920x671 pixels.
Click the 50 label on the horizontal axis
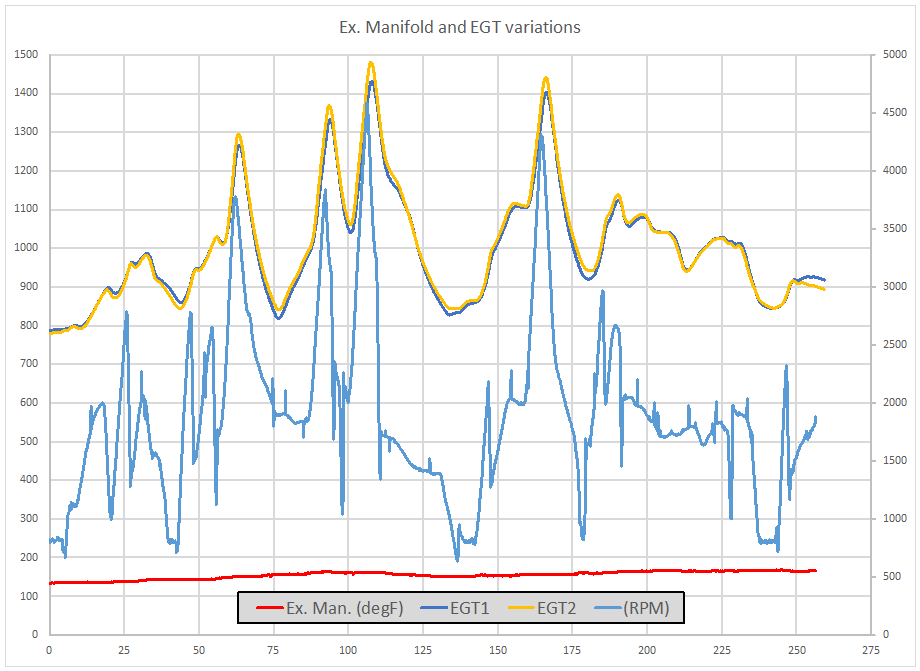coord(198,648)
